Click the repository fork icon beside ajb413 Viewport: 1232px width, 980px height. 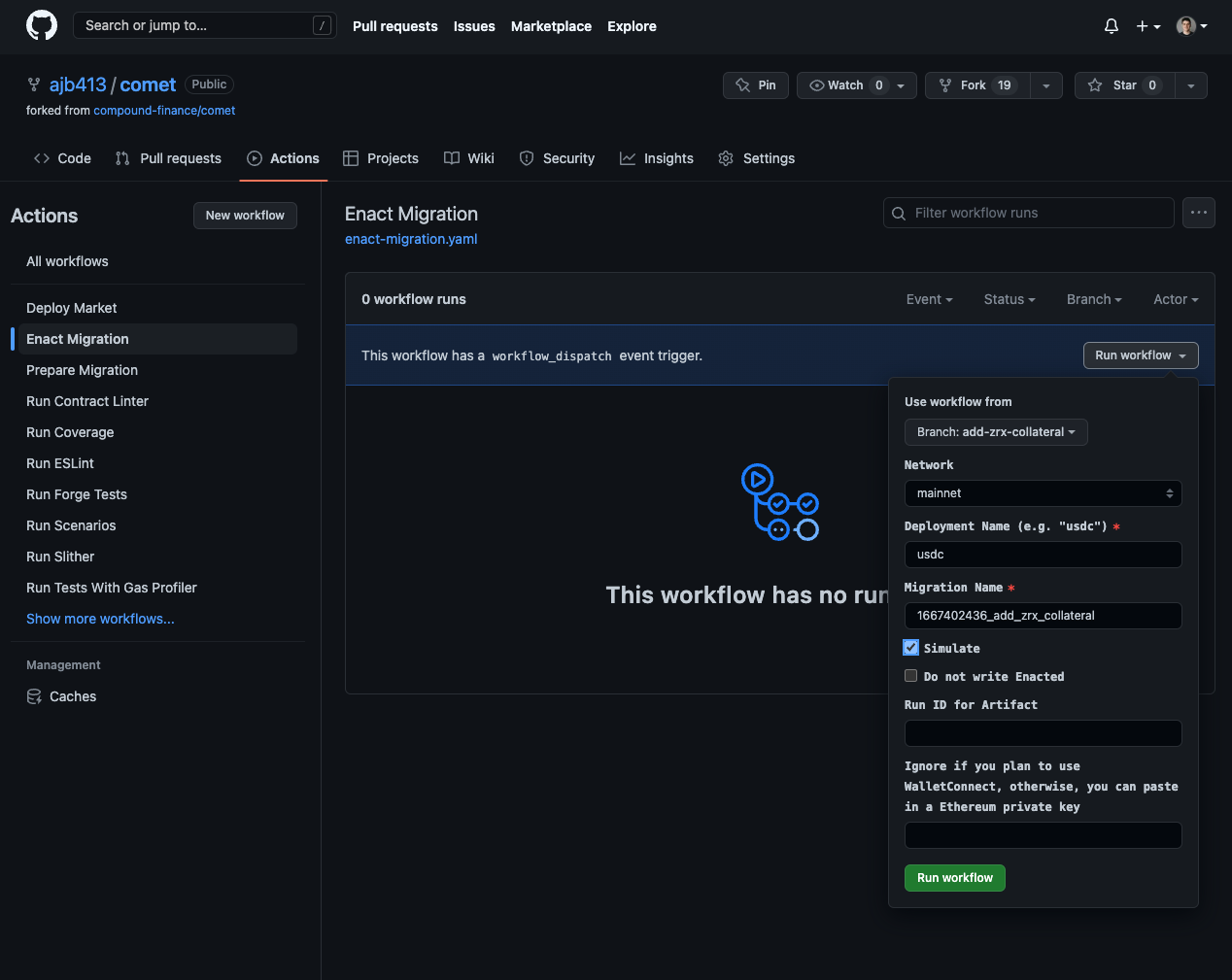(x=34, y=84)
